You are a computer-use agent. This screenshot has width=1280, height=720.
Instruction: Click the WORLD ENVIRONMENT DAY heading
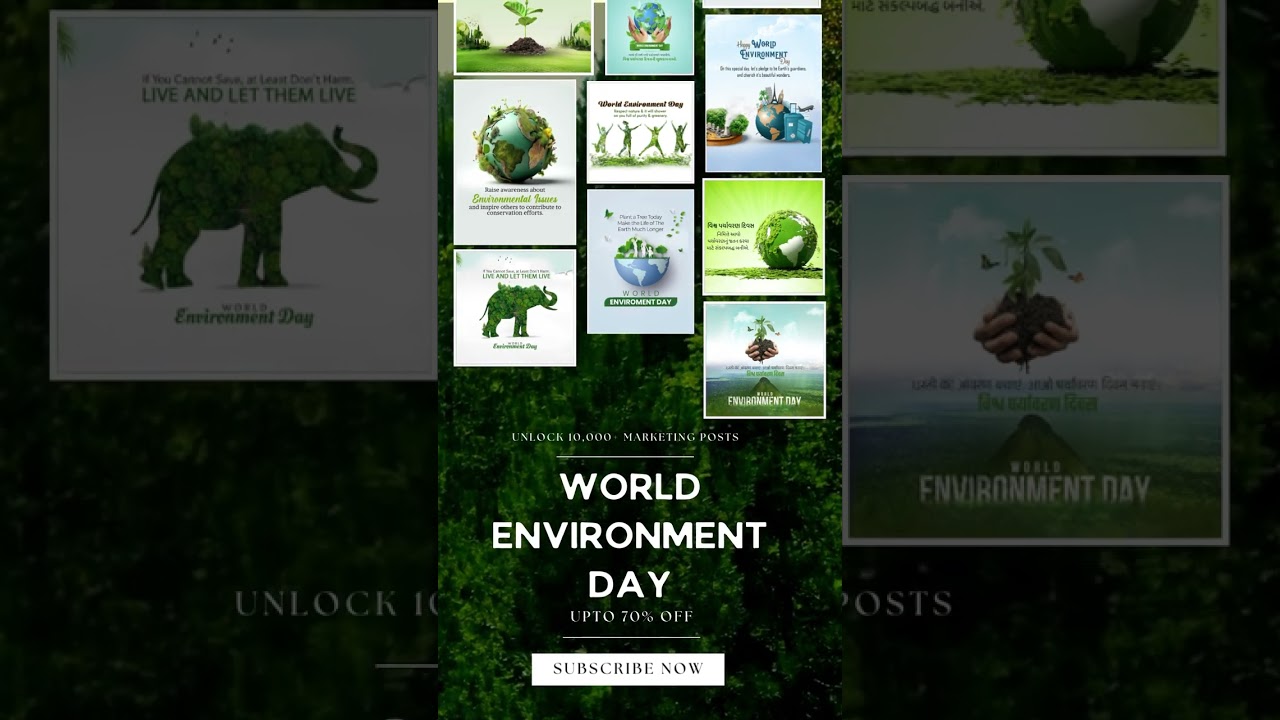tap(629, 535)
